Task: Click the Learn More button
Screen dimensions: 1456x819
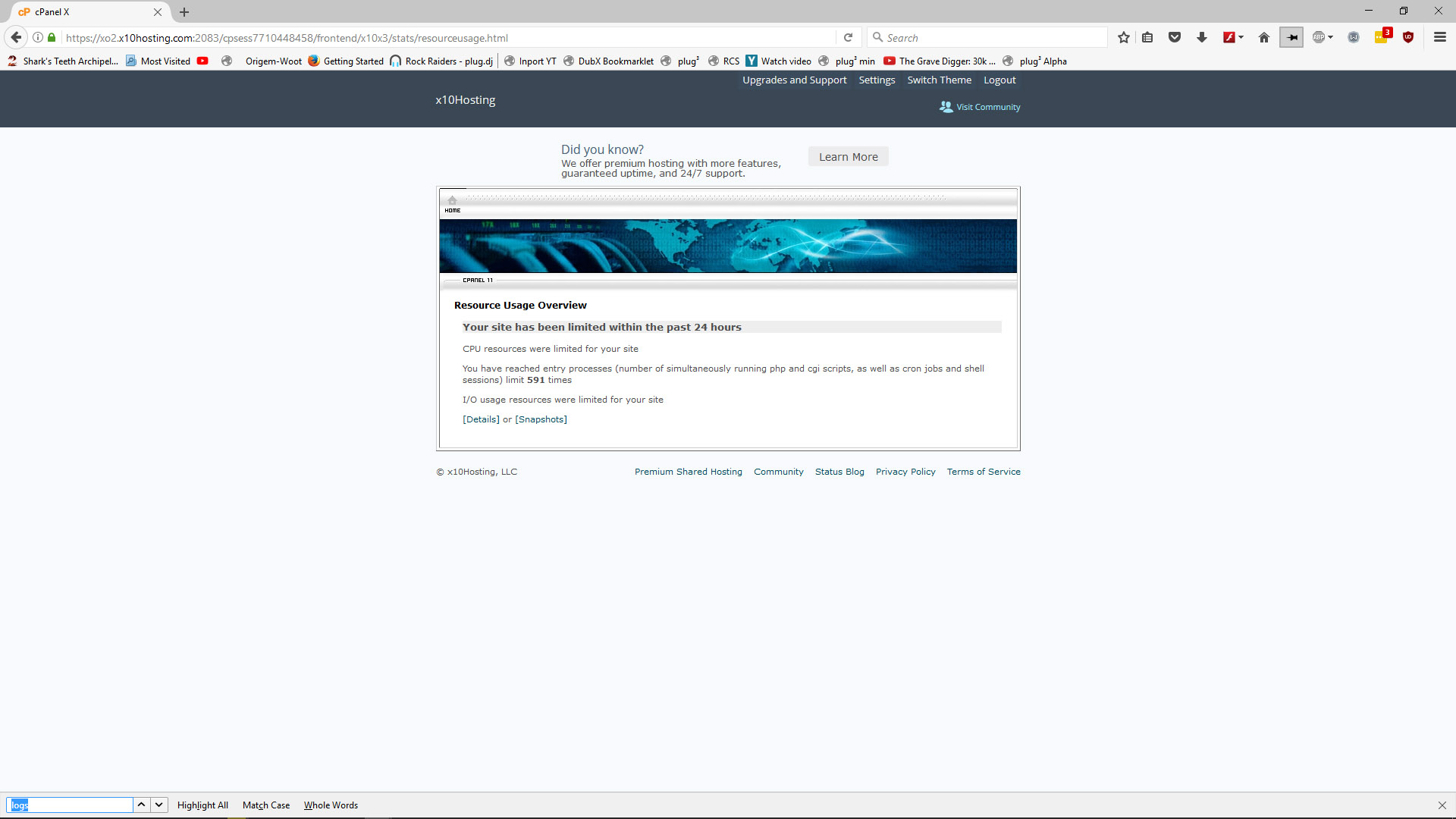Action: coord(848,157)
